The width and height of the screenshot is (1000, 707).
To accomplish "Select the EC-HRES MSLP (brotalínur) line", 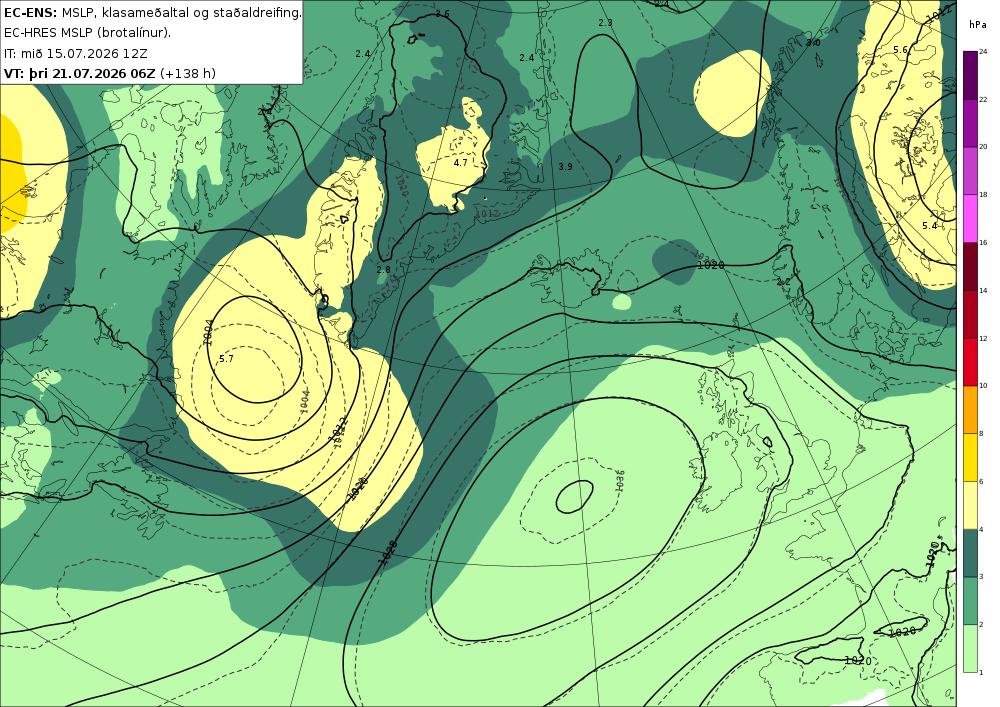I will [x=87, y=33].
